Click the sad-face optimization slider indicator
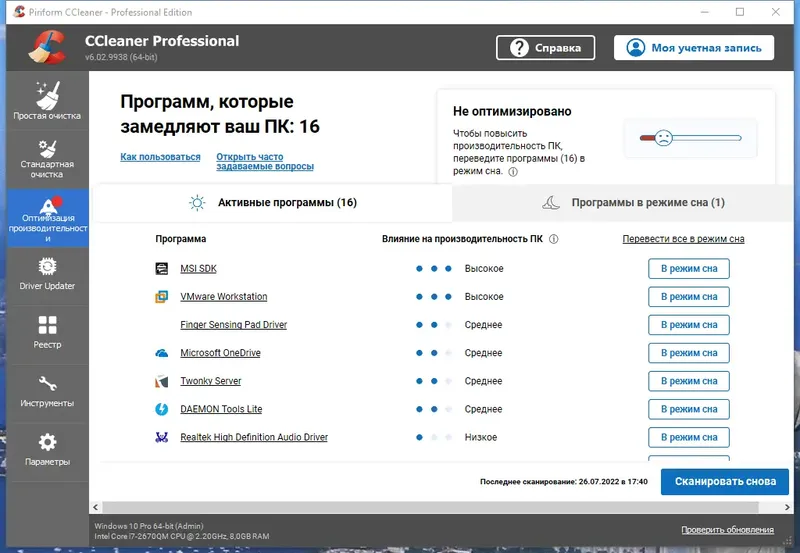 663,138
